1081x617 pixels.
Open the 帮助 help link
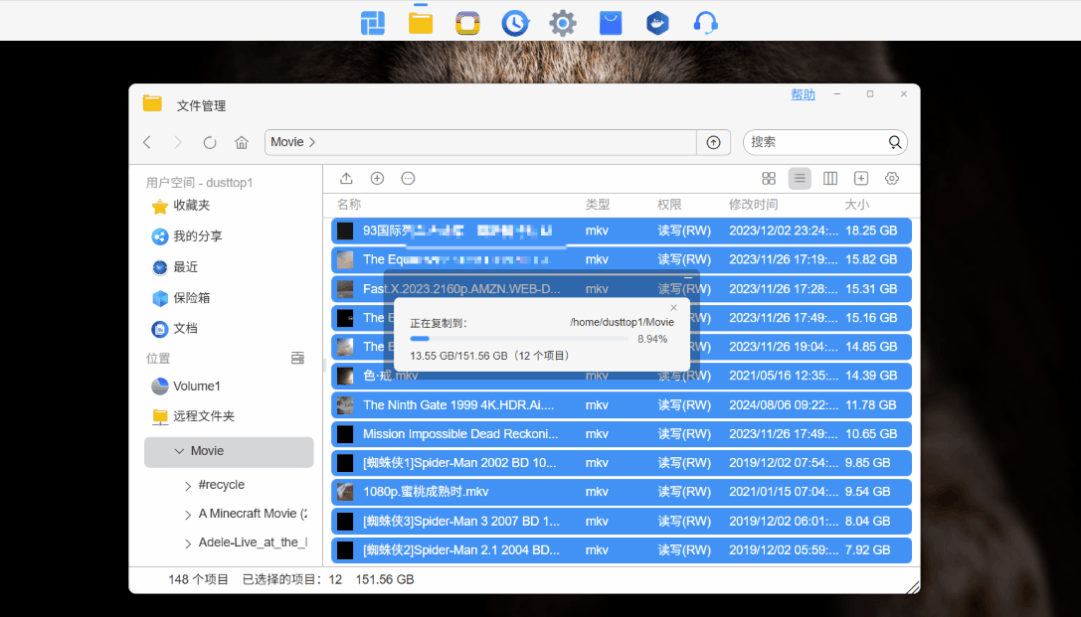[x=802, y=95]
